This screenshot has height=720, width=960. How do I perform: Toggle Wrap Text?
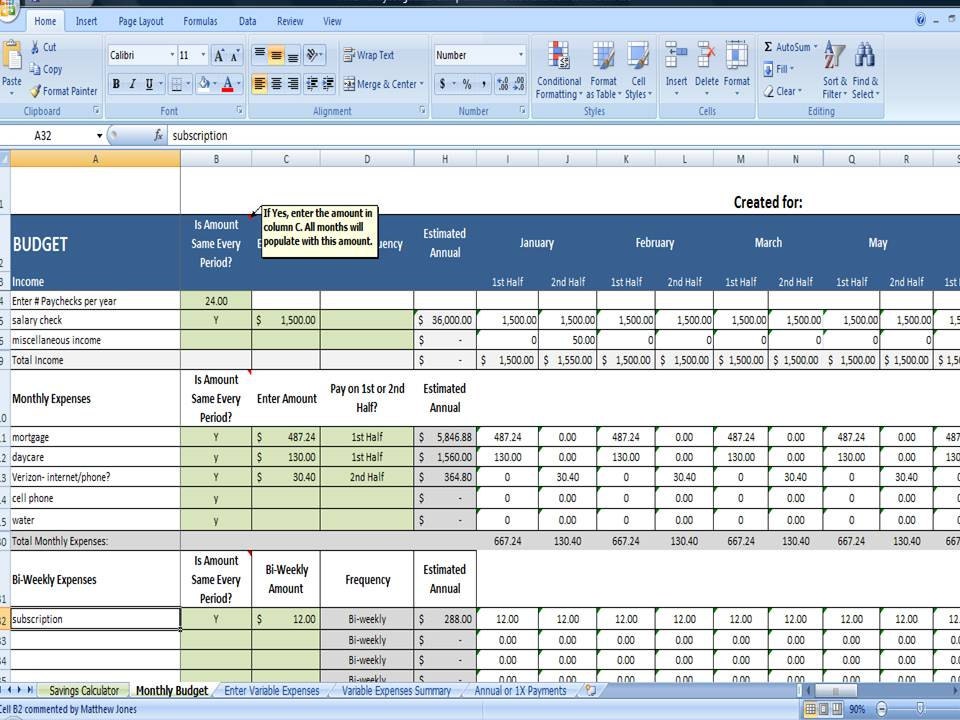point(369,55)
